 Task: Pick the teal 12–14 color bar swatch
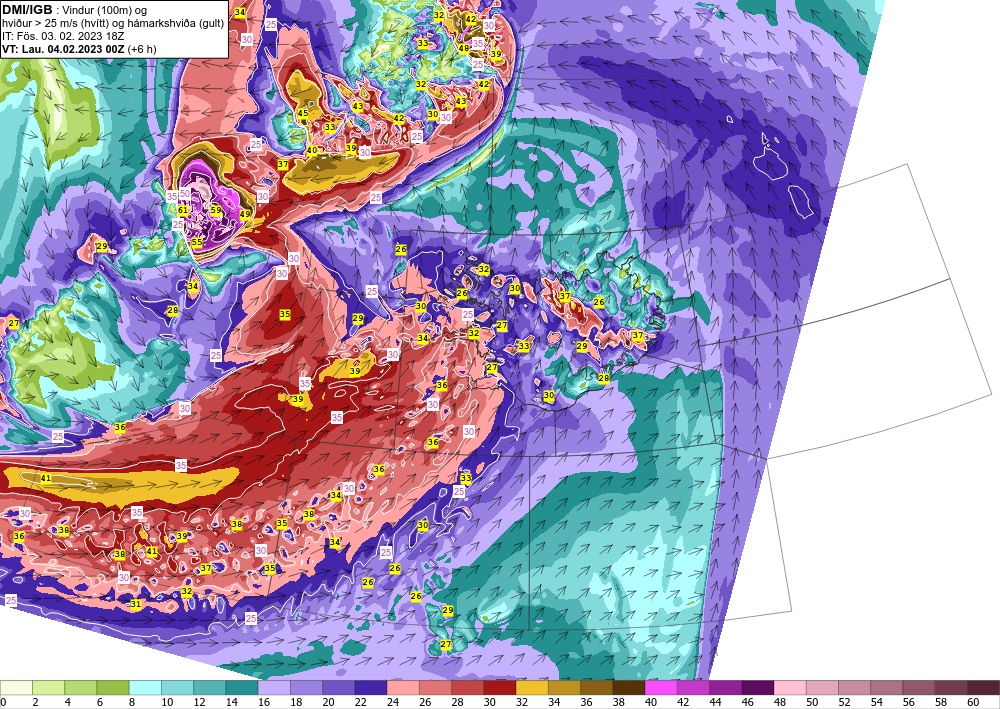(209, 687)
